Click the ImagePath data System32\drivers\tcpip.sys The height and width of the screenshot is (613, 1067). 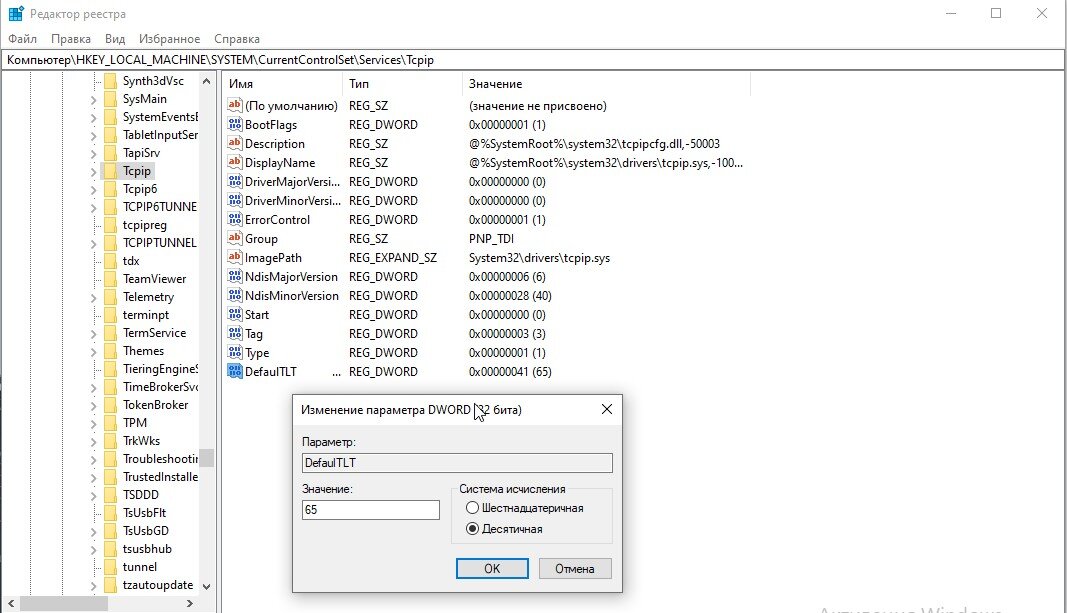[x=540, y=258]
